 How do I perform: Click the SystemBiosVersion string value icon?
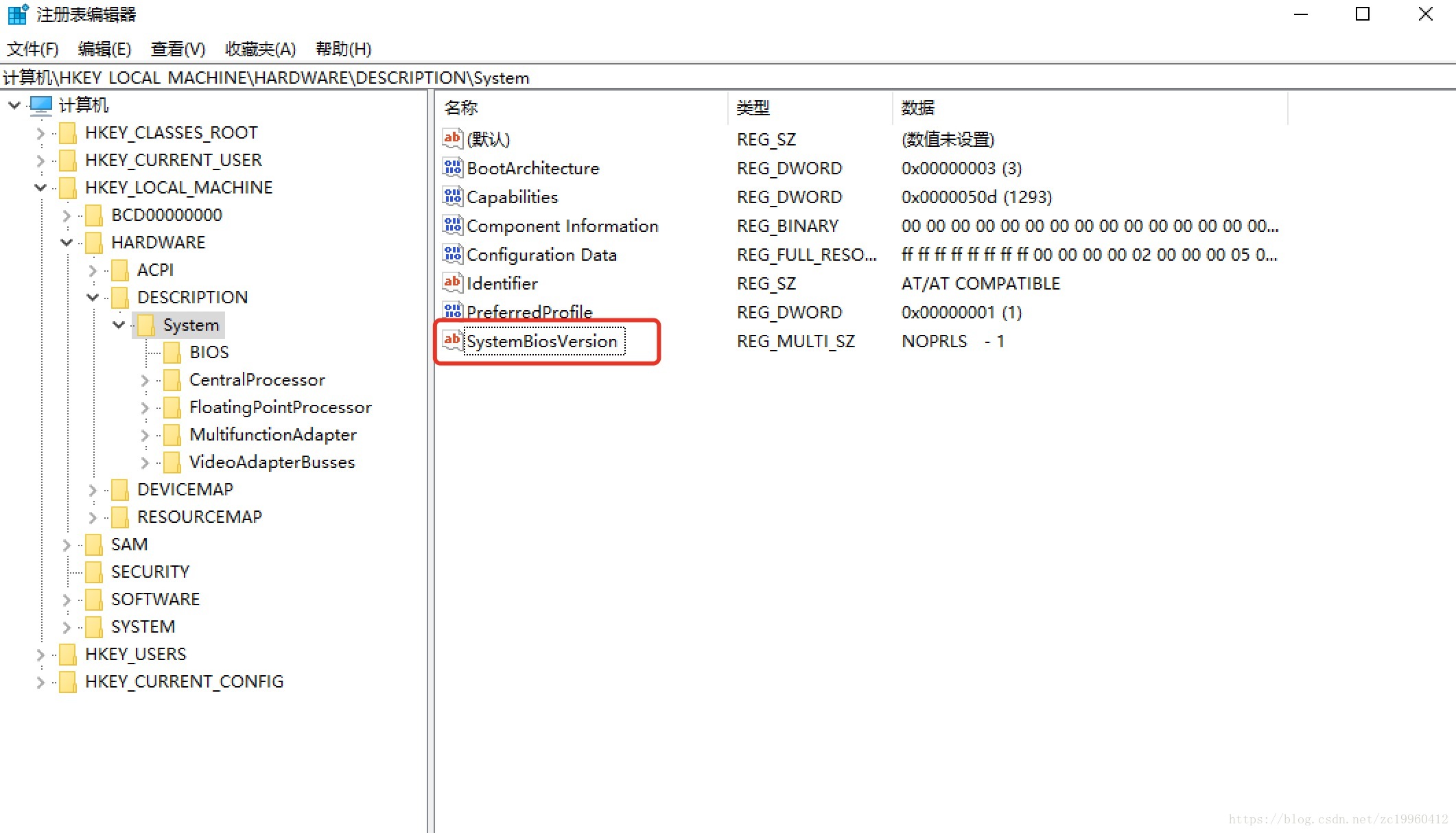click(452, 340)
